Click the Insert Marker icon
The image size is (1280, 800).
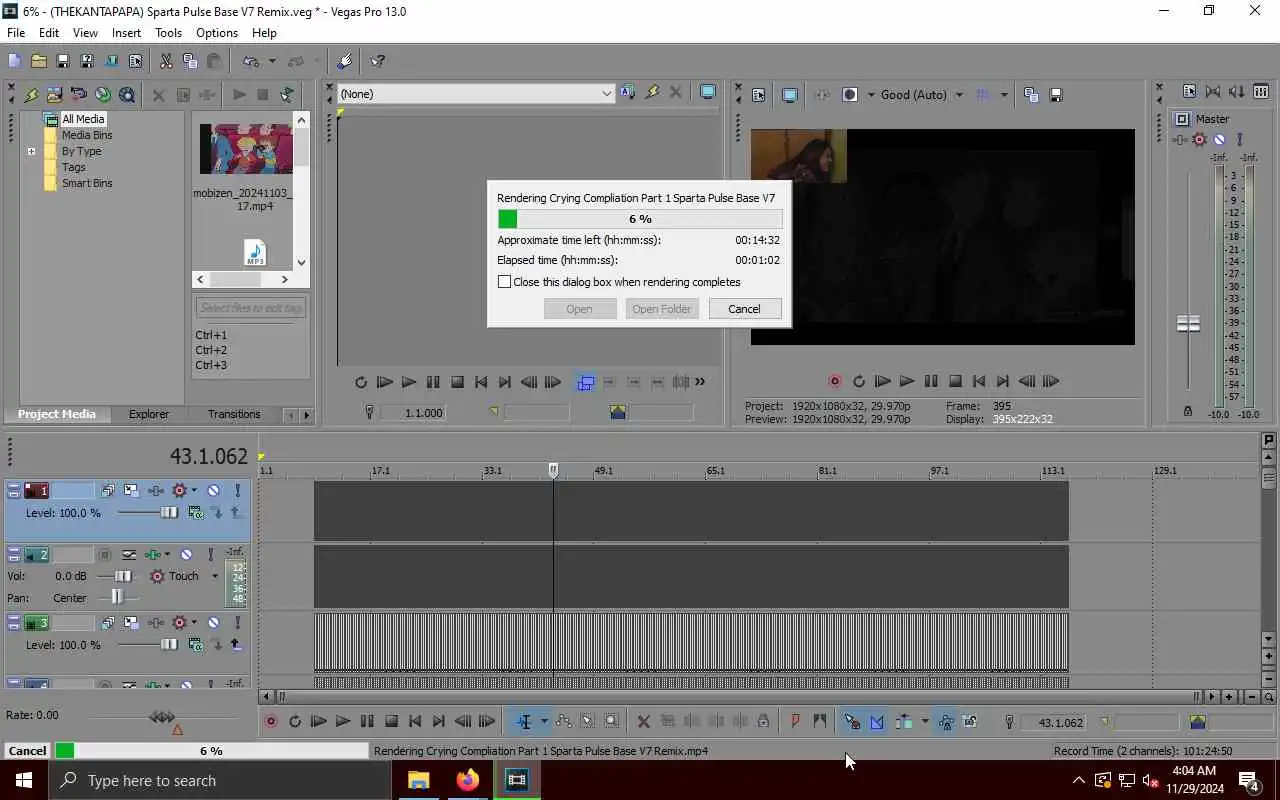coord(796,721)
